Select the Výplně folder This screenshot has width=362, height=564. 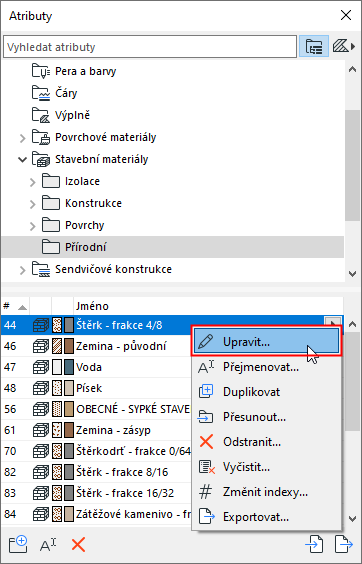(x=72, y=115)
